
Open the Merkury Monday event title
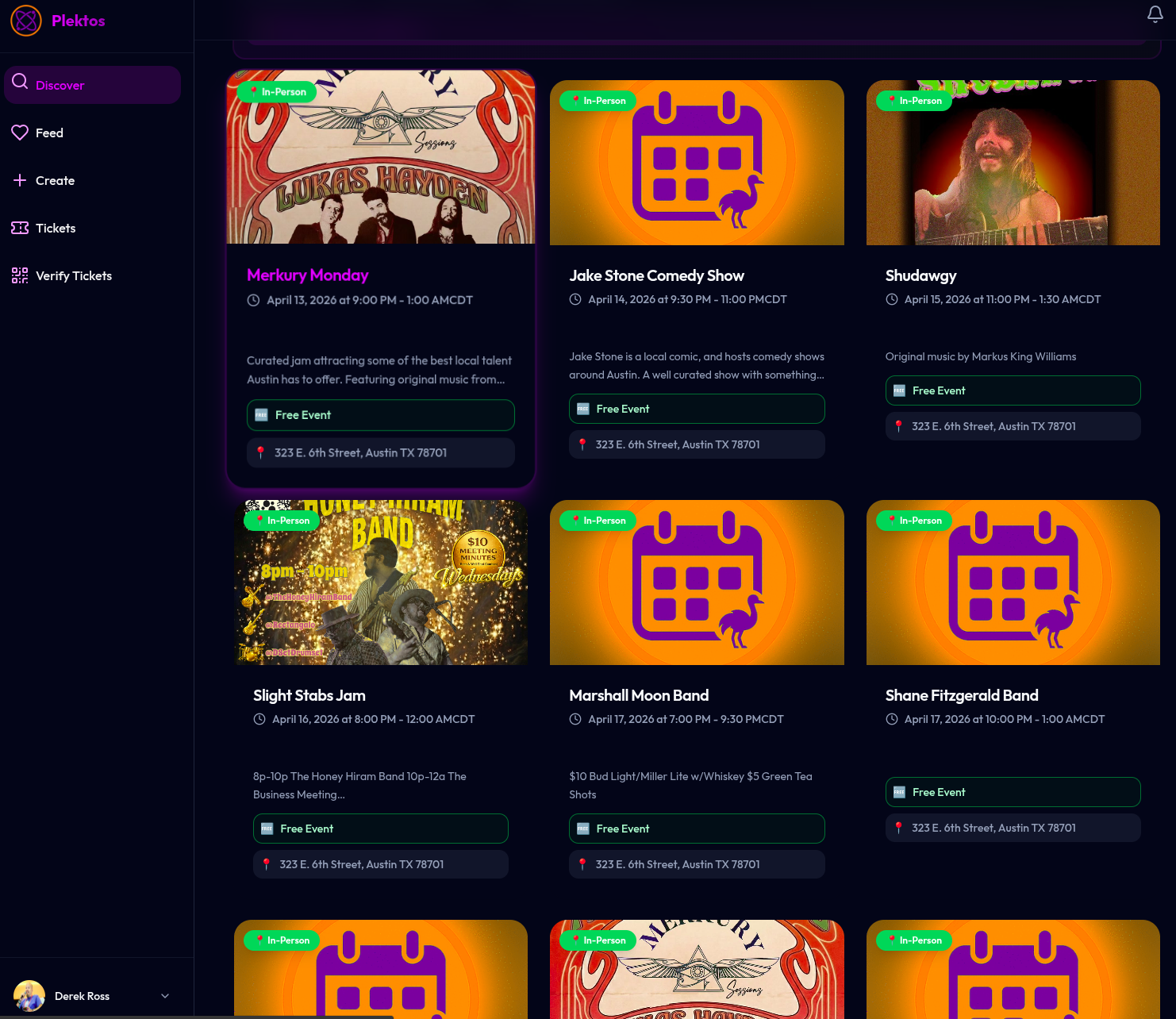pos(307,275)
